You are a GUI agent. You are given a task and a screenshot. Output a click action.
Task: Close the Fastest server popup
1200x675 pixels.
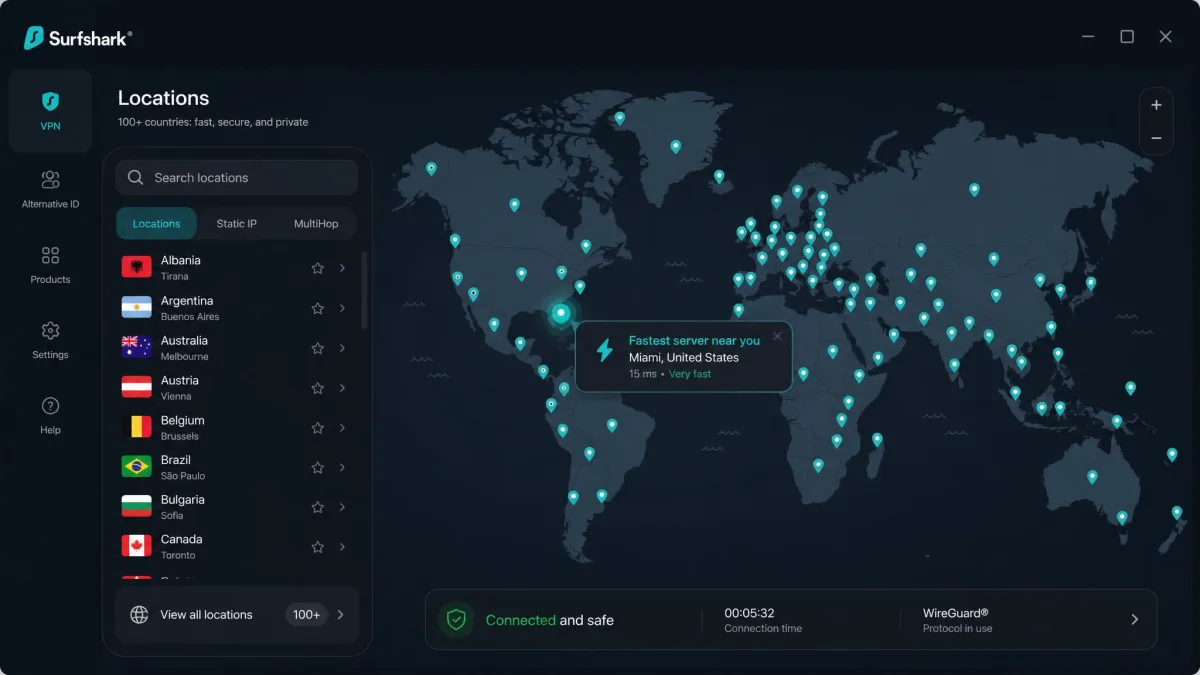tap(778, 337)
